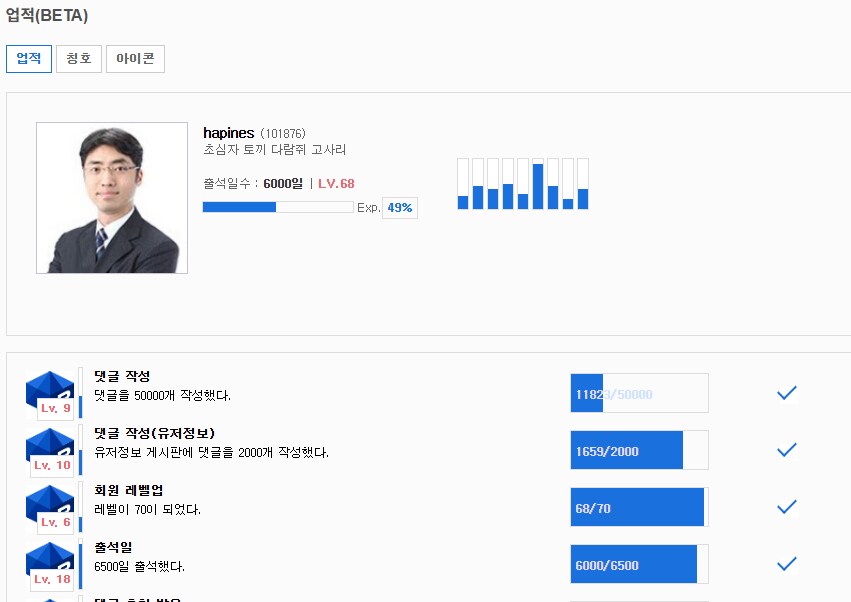This screenshot has height=602, width=851.
Task: Click the 출석일 Lv. 18 badge icon
Action: point(50,564)
